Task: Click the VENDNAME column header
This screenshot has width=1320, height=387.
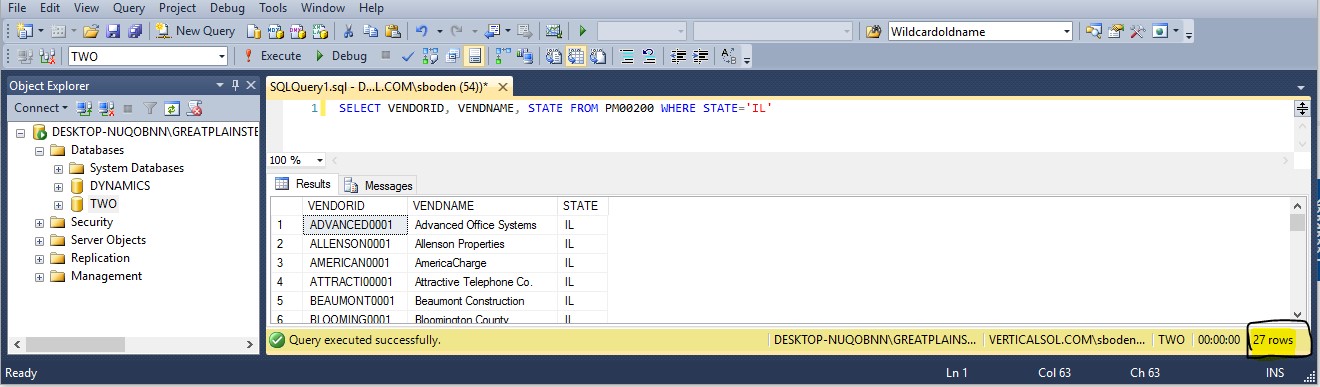Action: tap(483, 206)
